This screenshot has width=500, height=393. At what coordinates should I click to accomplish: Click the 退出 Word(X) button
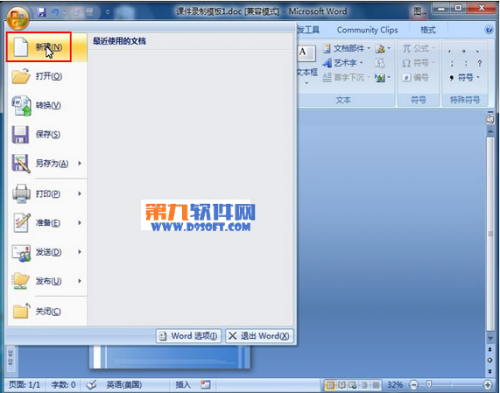tap(259, 336)
